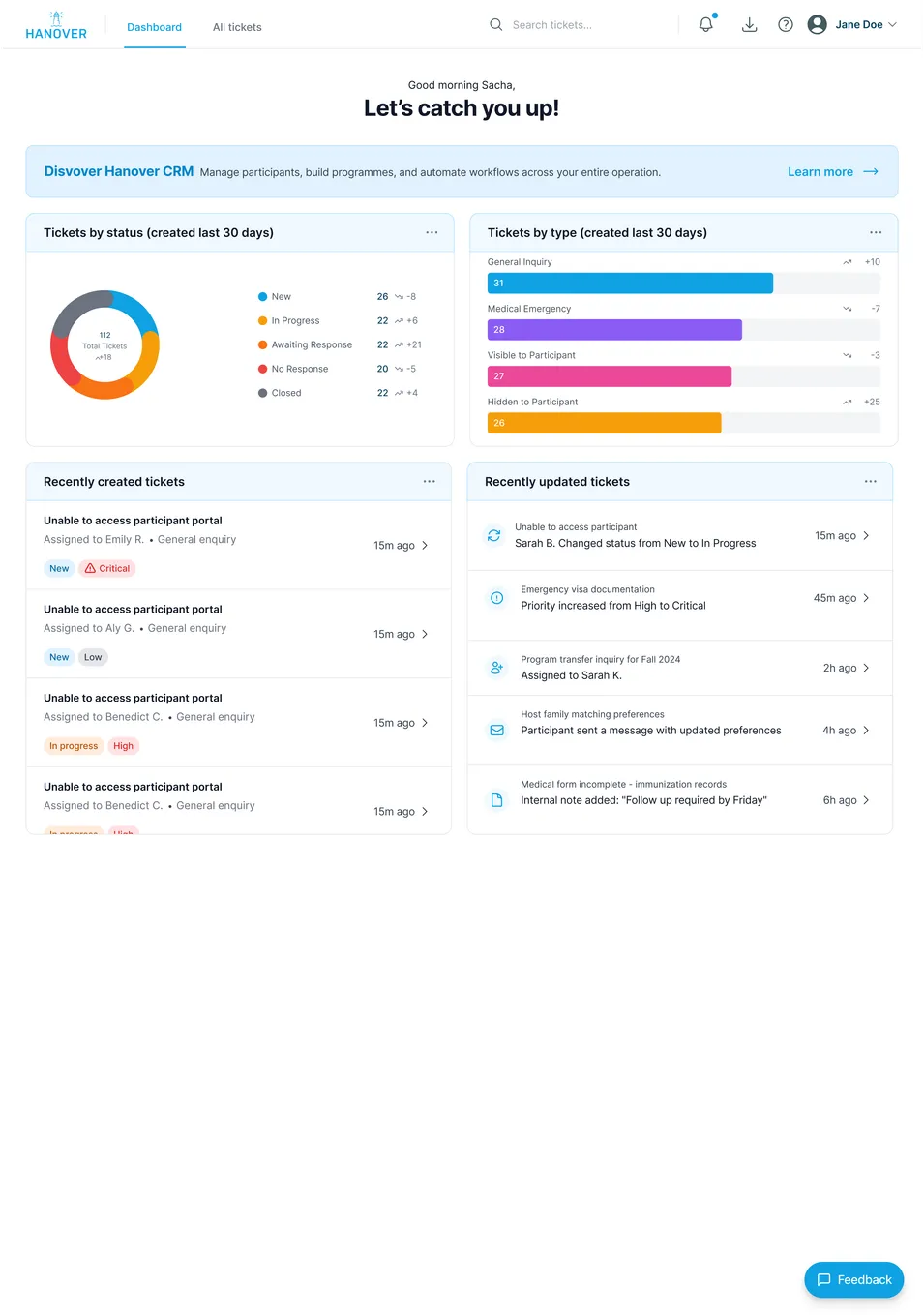This screenshot has height=1315, width=924.
Task: Click the In progress tag on Benedict ticket
Action: tap(74, 746)
